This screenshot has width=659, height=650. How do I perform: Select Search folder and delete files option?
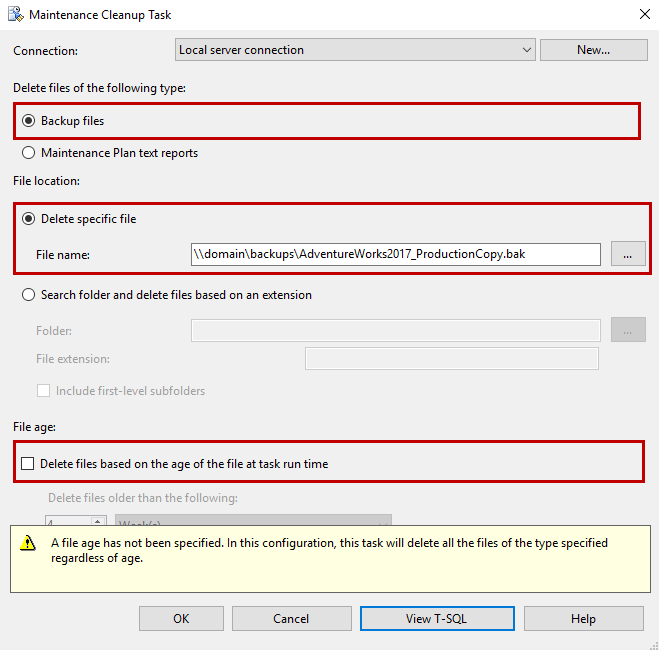pos(29,295)
